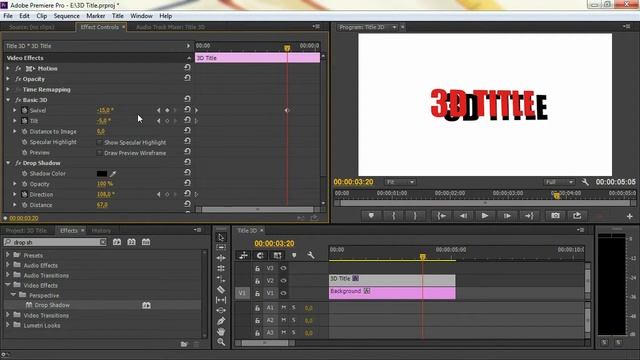
Task: Select the Hand tool
Action: coord(221,331)
